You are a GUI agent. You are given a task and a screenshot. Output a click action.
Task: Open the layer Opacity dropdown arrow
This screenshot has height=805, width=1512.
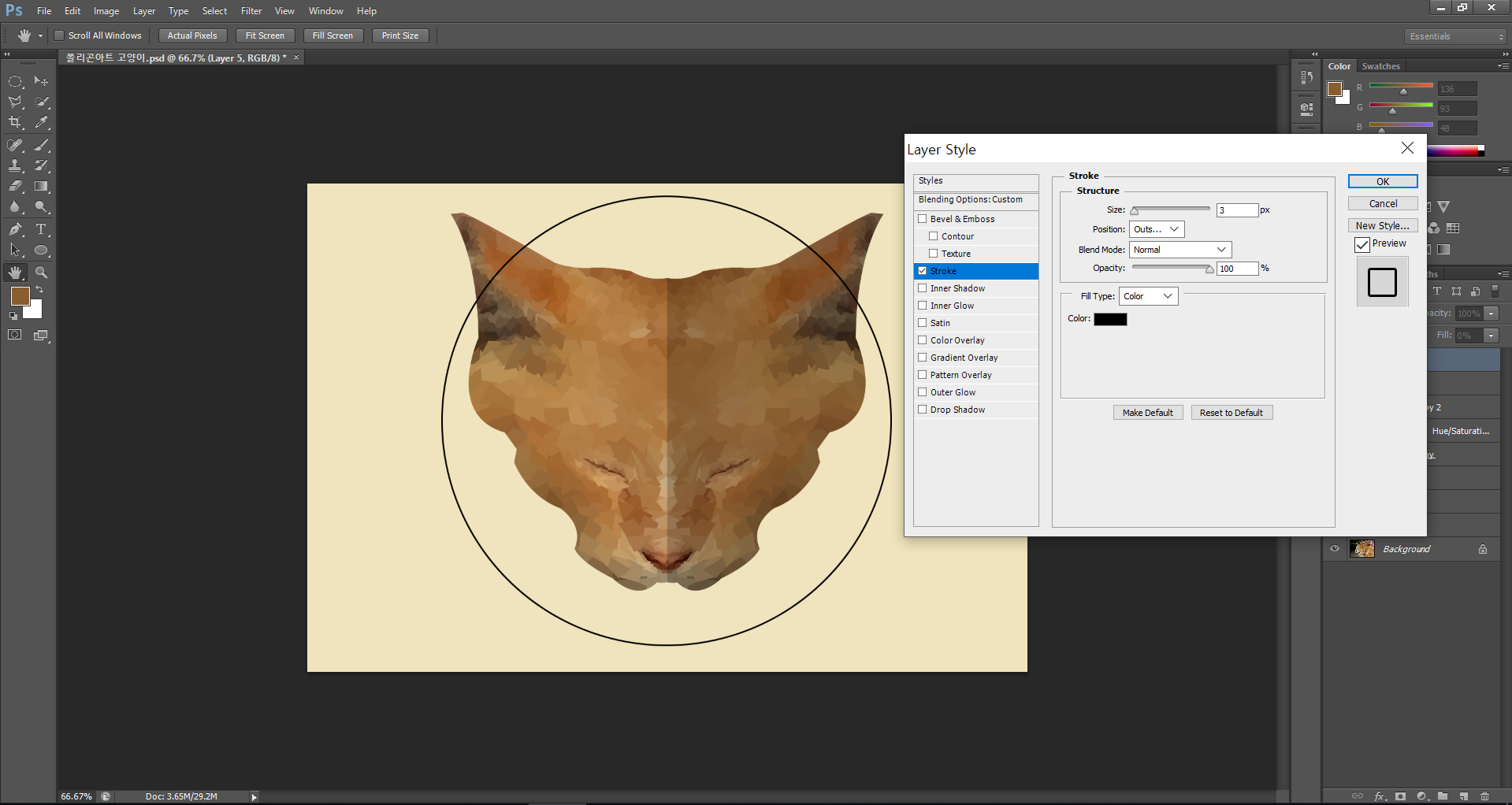[x=1492, y=313]
